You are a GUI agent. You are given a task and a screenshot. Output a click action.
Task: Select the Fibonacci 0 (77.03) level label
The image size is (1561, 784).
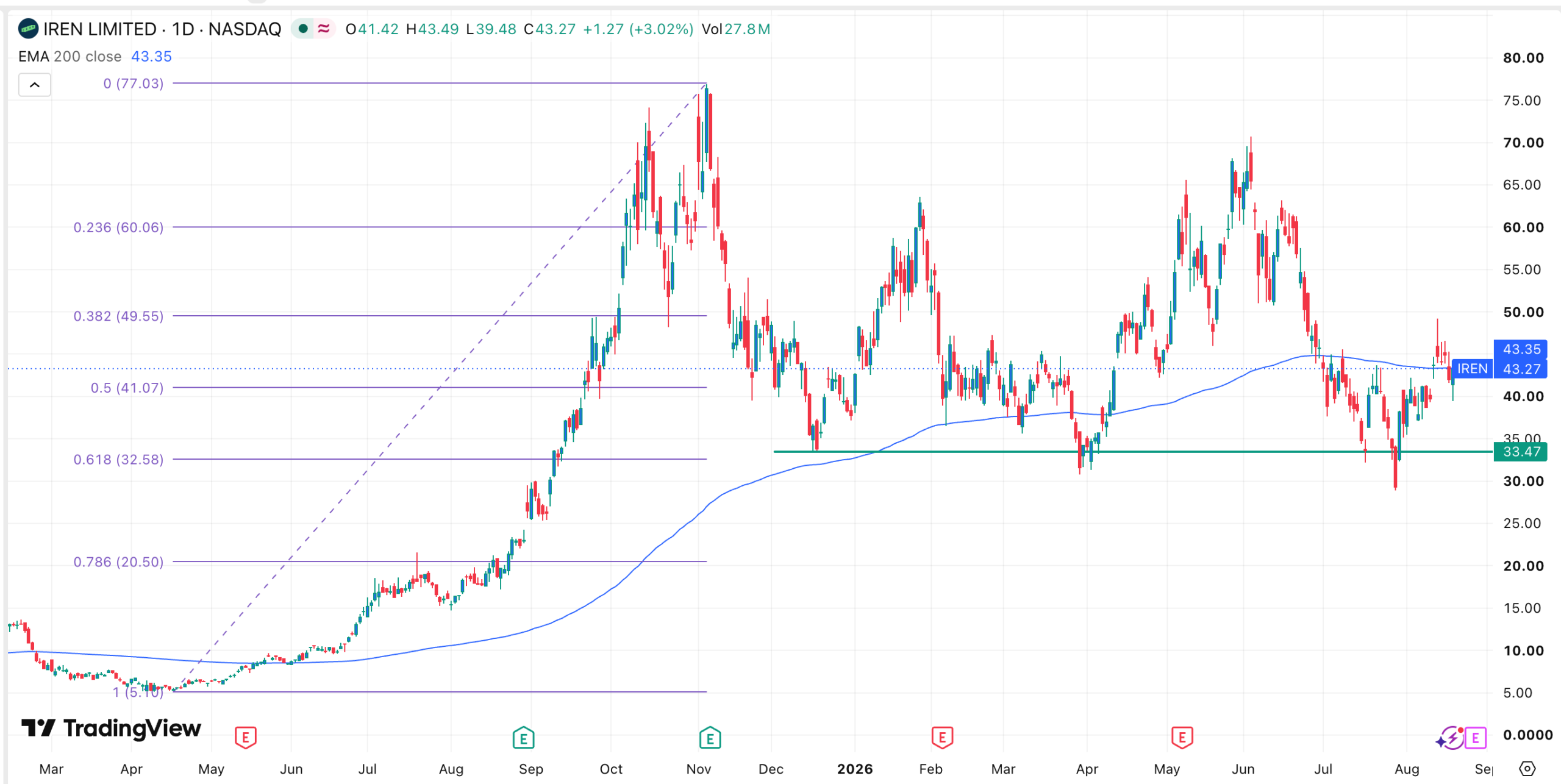tap(134, 84)
